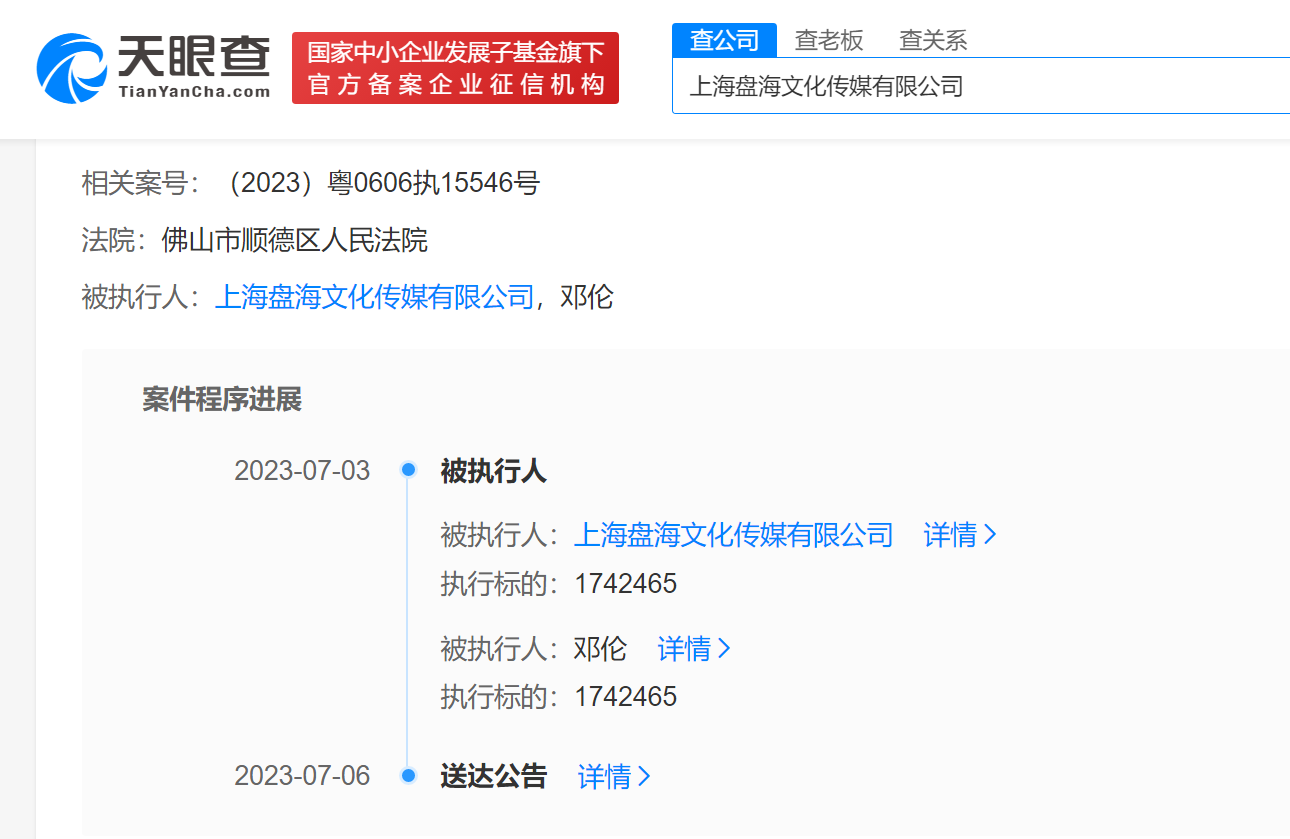The width and height of the screenshot is (1290, 839).
Task: Click the 案件程序进展 section heading
Action: [222, 400]
